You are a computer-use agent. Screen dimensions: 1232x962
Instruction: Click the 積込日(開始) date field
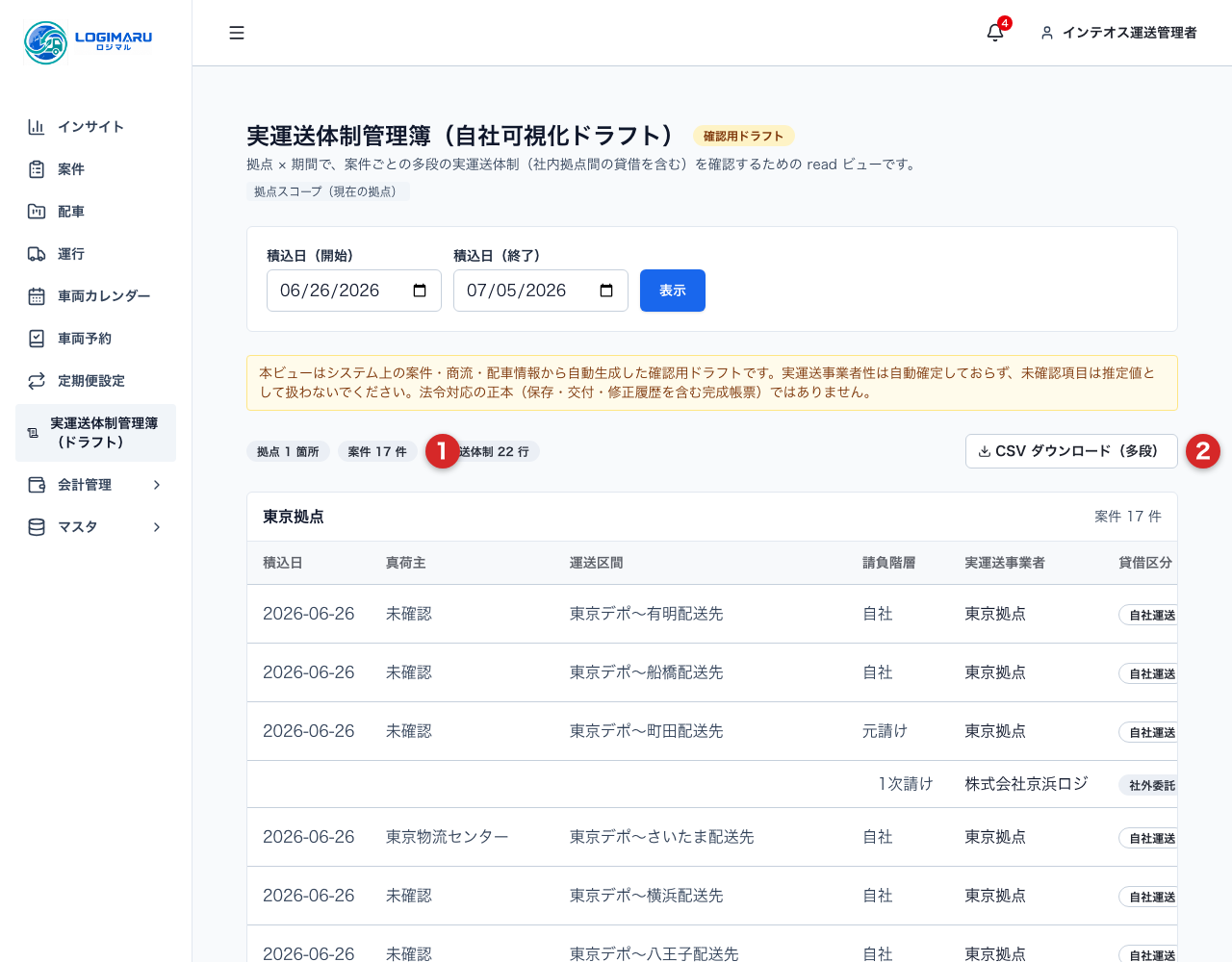click(354, 291)
